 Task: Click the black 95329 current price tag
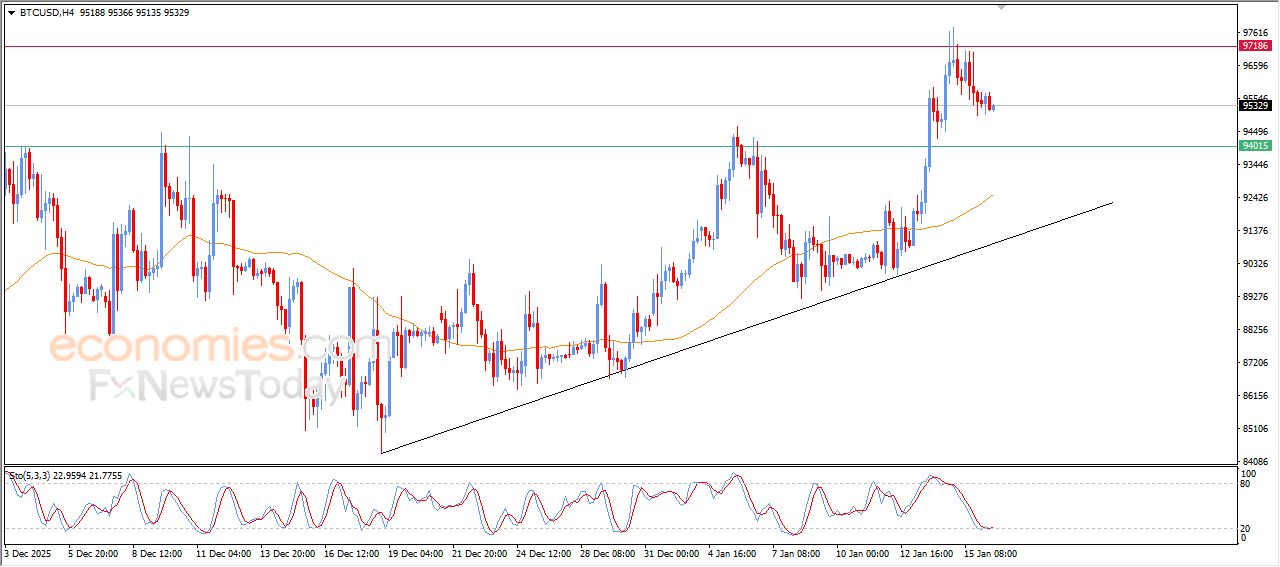(x=1254, y=105)
